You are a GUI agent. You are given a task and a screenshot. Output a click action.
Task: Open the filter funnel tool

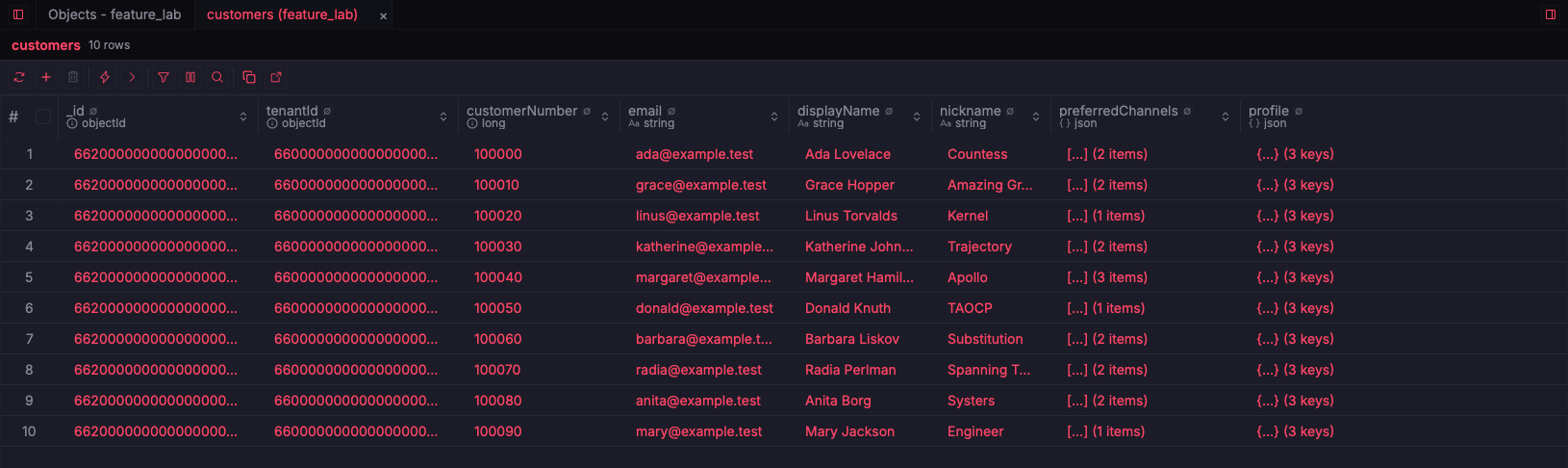(x=164, y=77)
